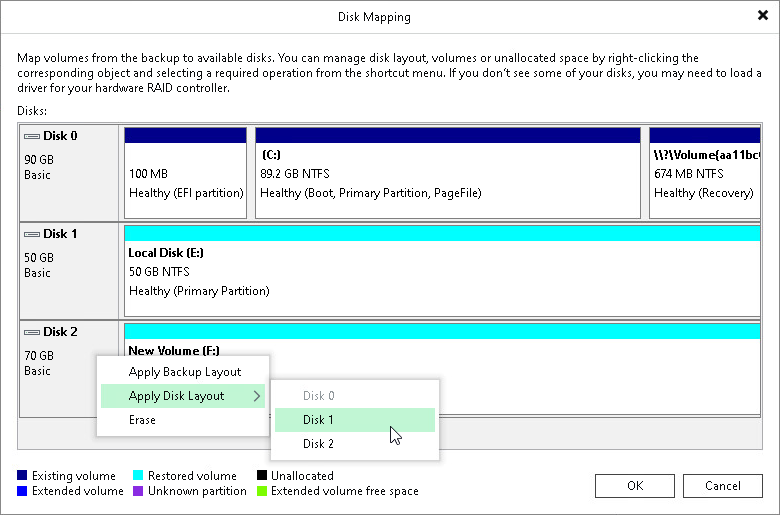Click the 'Restored volume' legend label

click(192, 476)
